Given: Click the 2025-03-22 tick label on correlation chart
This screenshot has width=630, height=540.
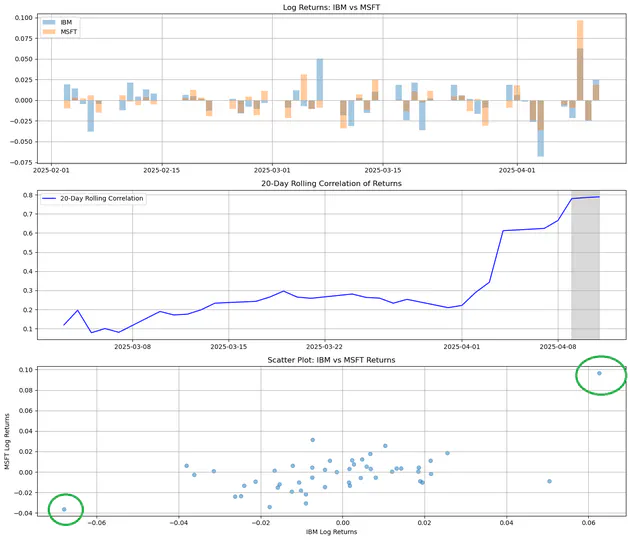Looking at the screenshot, I should [x=324, y=347].
